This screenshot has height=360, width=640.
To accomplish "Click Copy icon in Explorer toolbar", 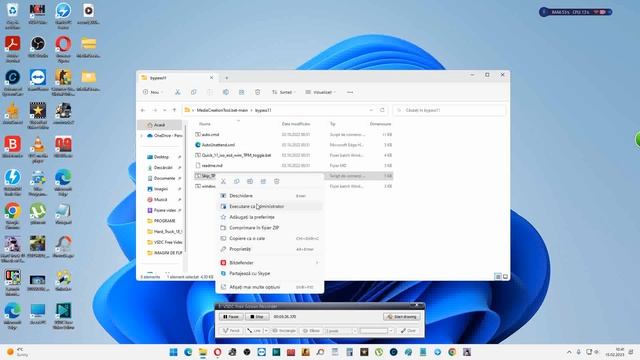I will point(193,92).
